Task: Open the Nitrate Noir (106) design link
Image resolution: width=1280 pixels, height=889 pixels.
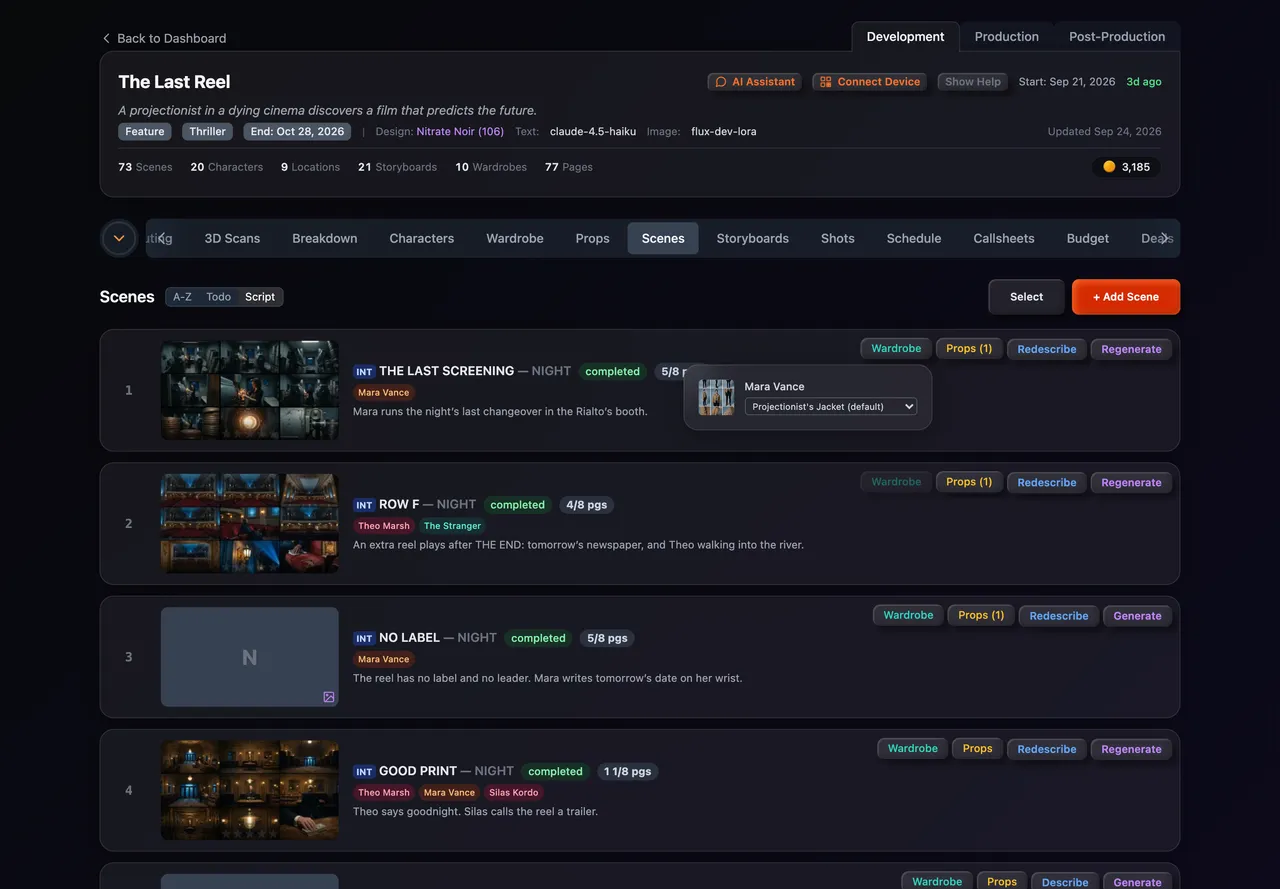Action: tap(460, 131)
